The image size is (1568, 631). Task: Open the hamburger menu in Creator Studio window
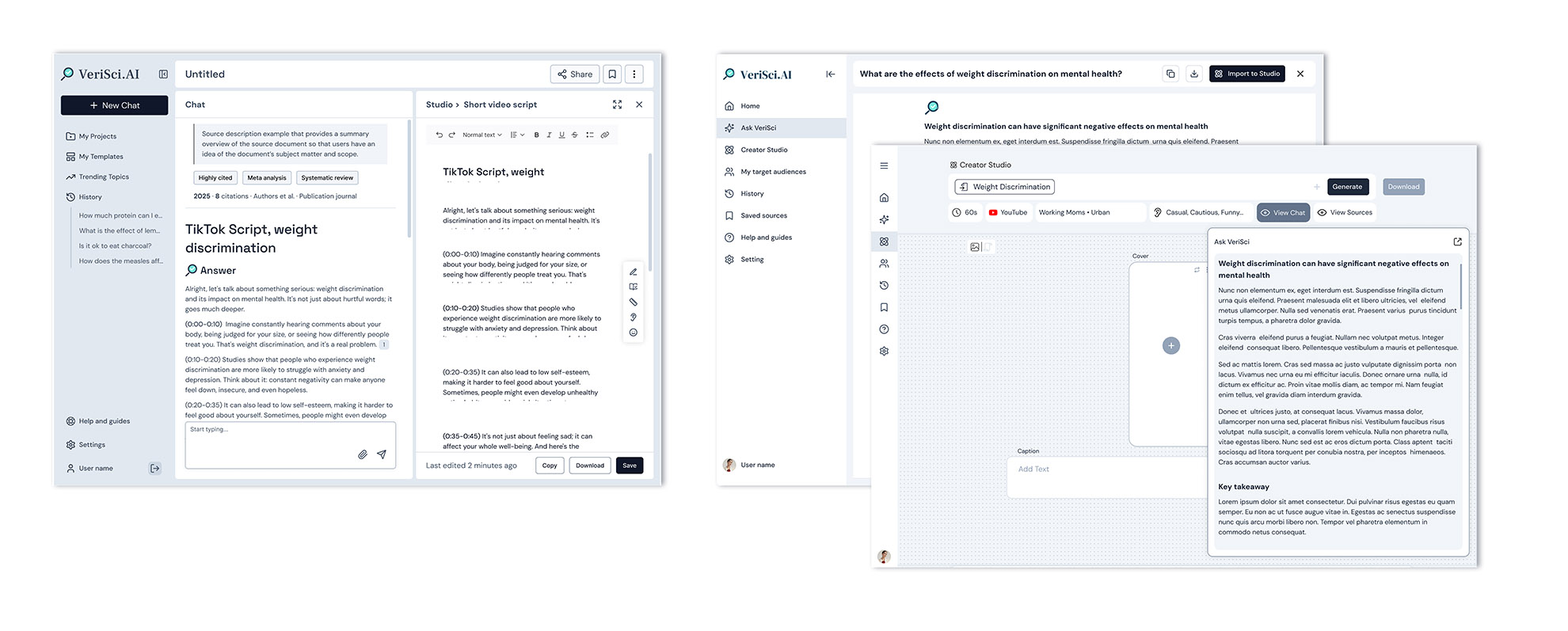tap(884, 165)
